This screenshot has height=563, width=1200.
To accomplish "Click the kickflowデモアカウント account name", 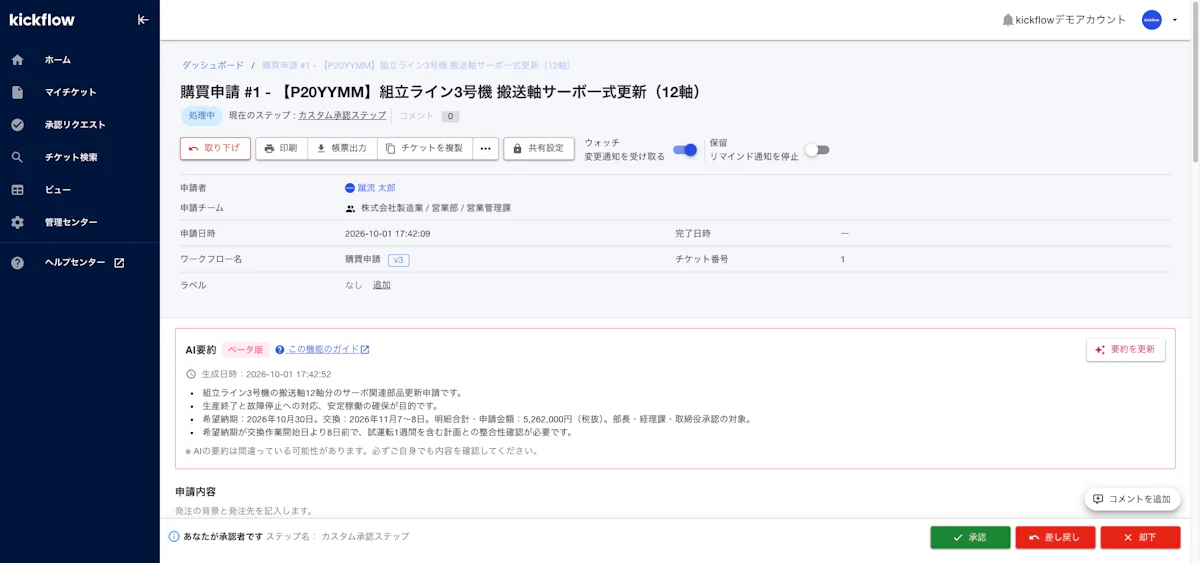I will pyautogui.click(x=1071, y=20).
